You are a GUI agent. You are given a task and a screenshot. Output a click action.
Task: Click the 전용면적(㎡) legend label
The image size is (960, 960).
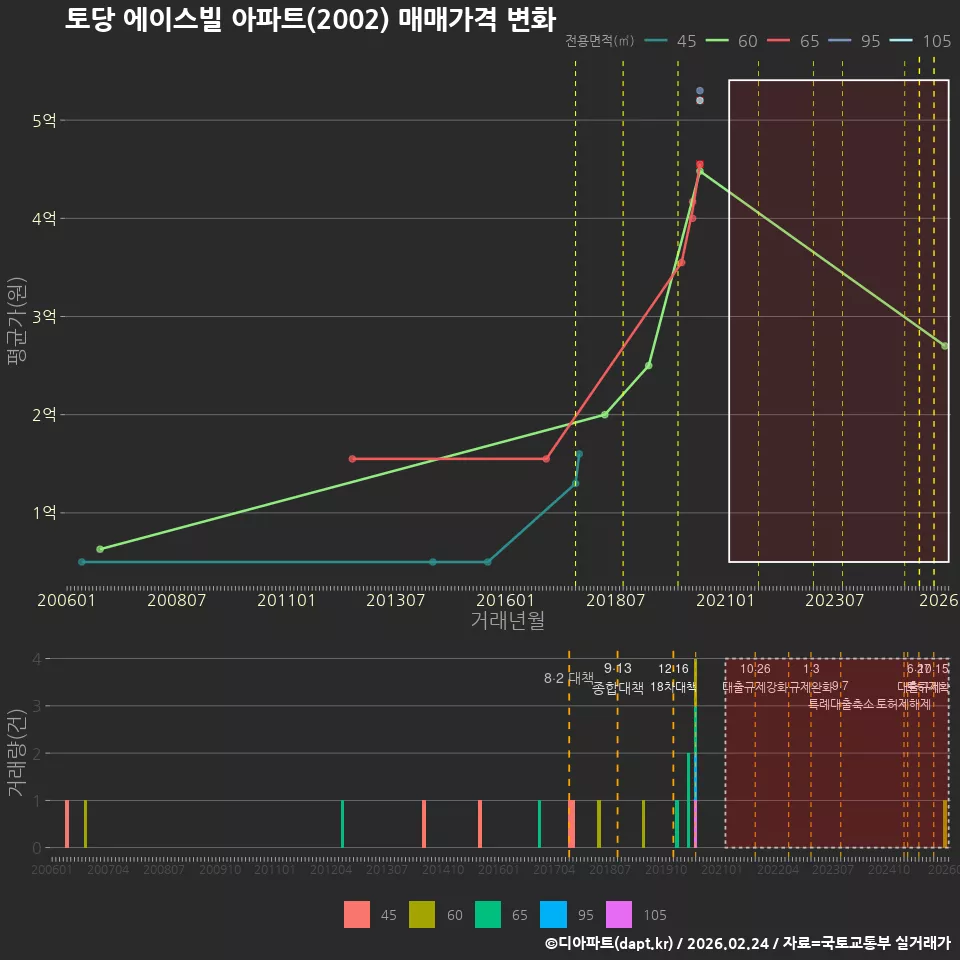(599, 41)
